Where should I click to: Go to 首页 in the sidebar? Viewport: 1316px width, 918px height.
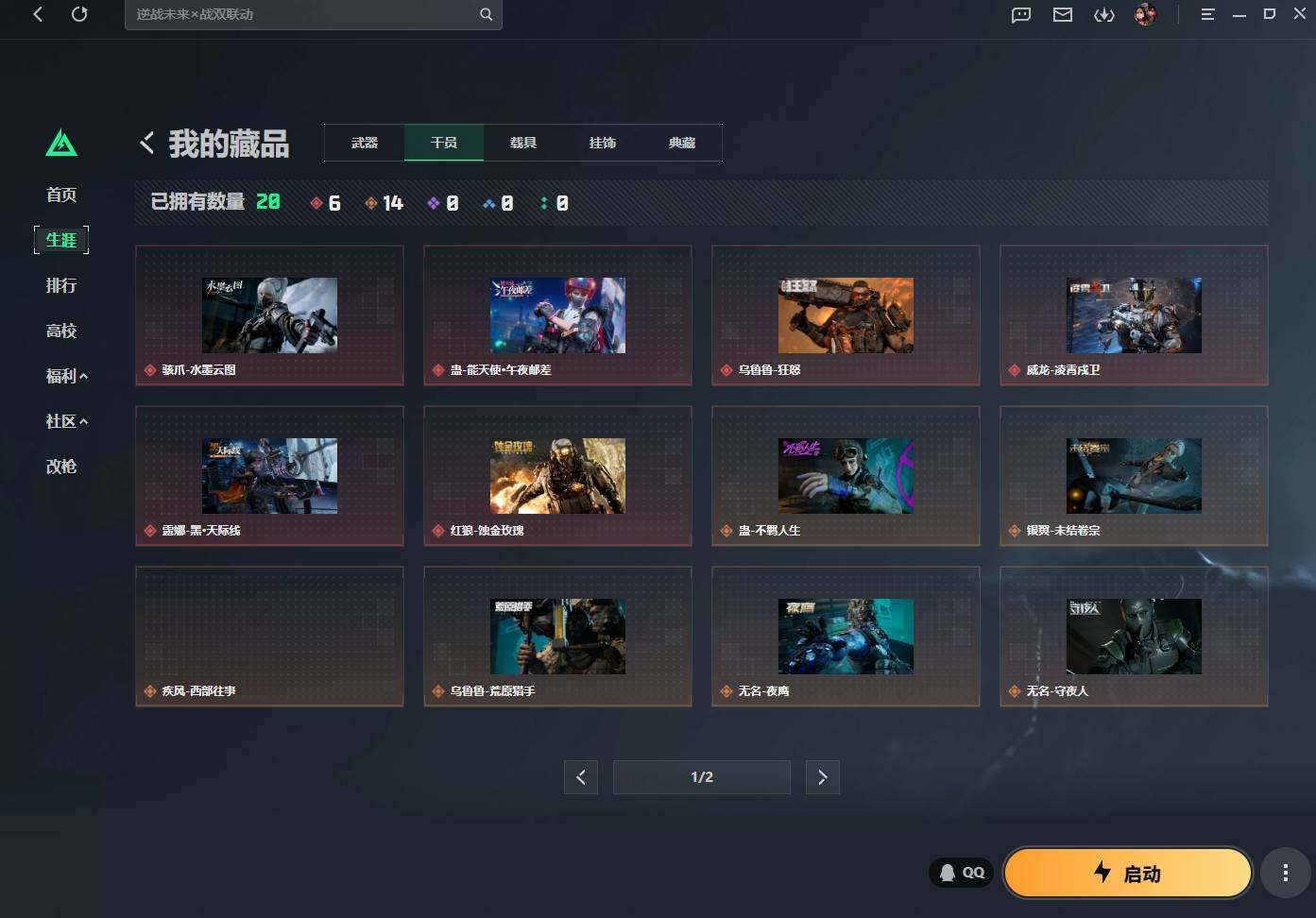(x=61, y=195)
